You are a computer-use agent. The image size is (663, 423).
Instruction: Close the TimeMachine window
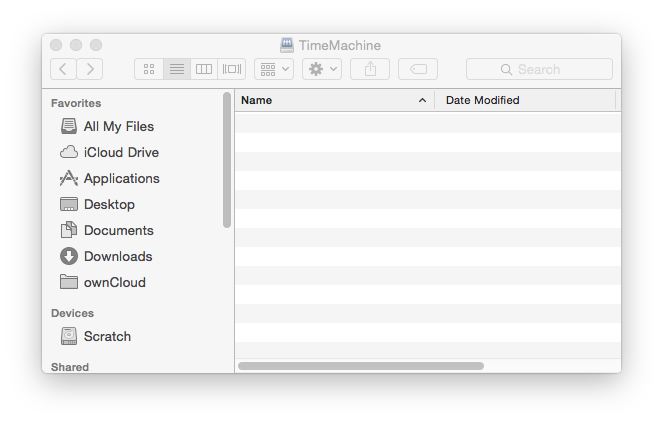pos(56,45)
